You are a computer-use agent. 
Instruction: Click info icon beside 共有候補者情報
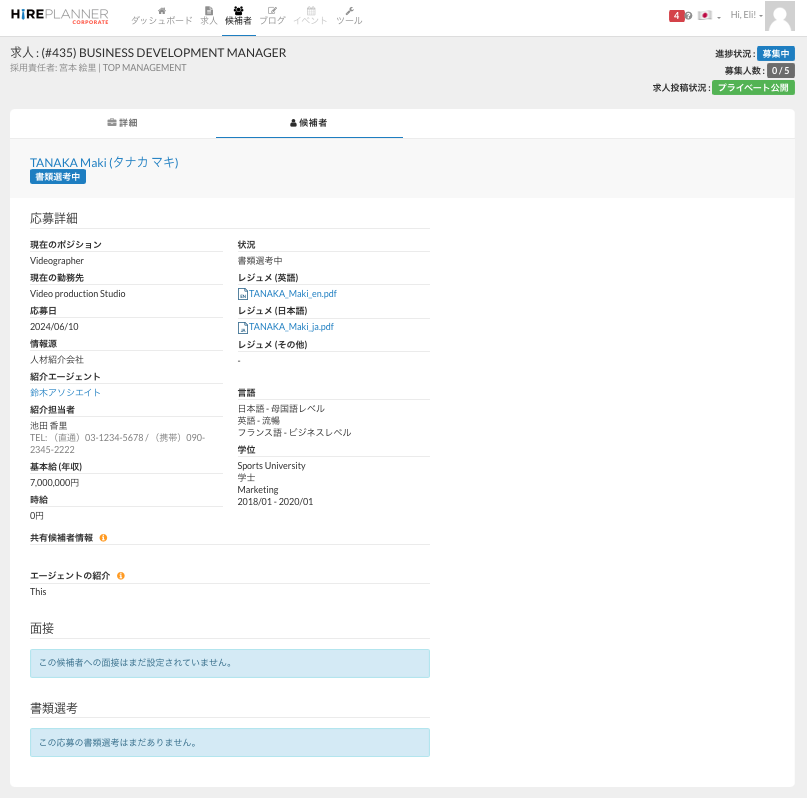coord(103,538)
